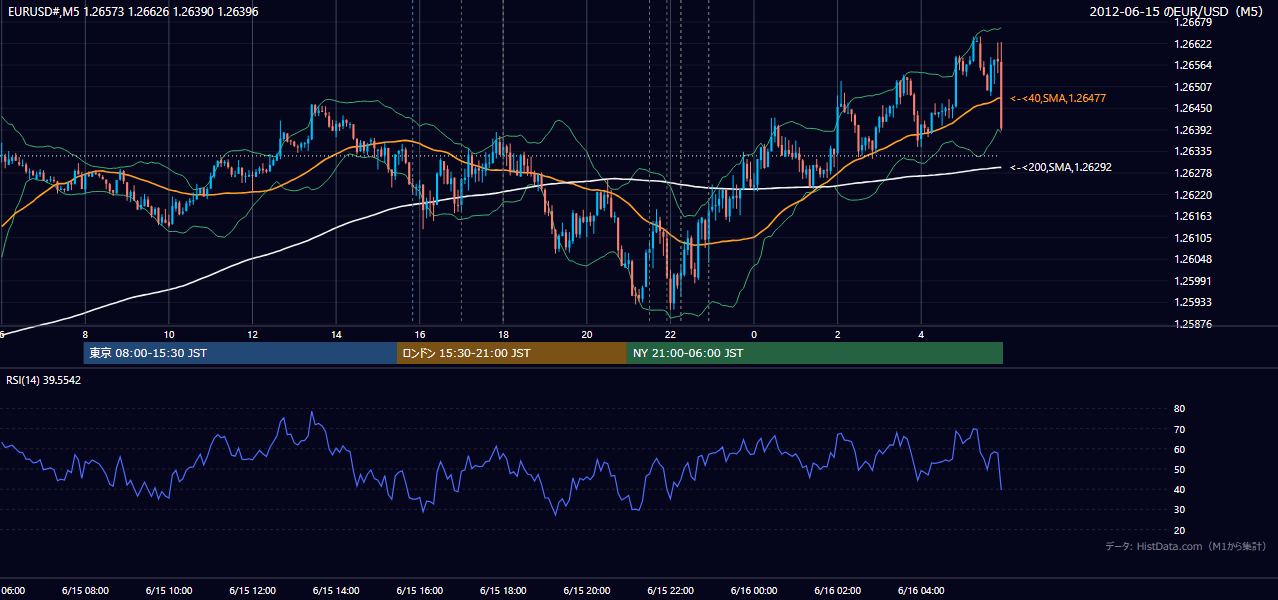Select the 200 SMA label 1.26292
This screenshot has height=600, width=1278.
coord(1061,167)
